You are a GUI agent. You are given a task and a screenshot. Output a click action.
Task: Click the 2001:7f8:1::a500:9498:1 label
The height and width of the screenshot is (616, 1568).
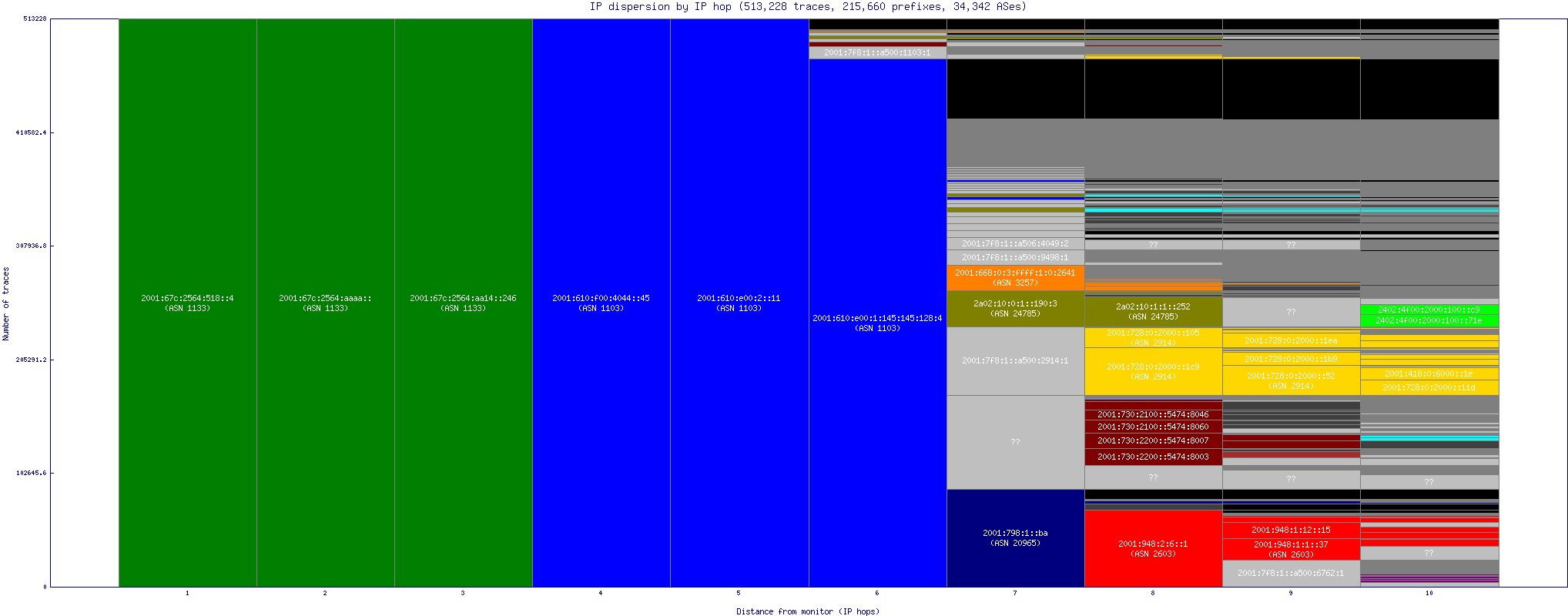click(x=1015, y=257)
